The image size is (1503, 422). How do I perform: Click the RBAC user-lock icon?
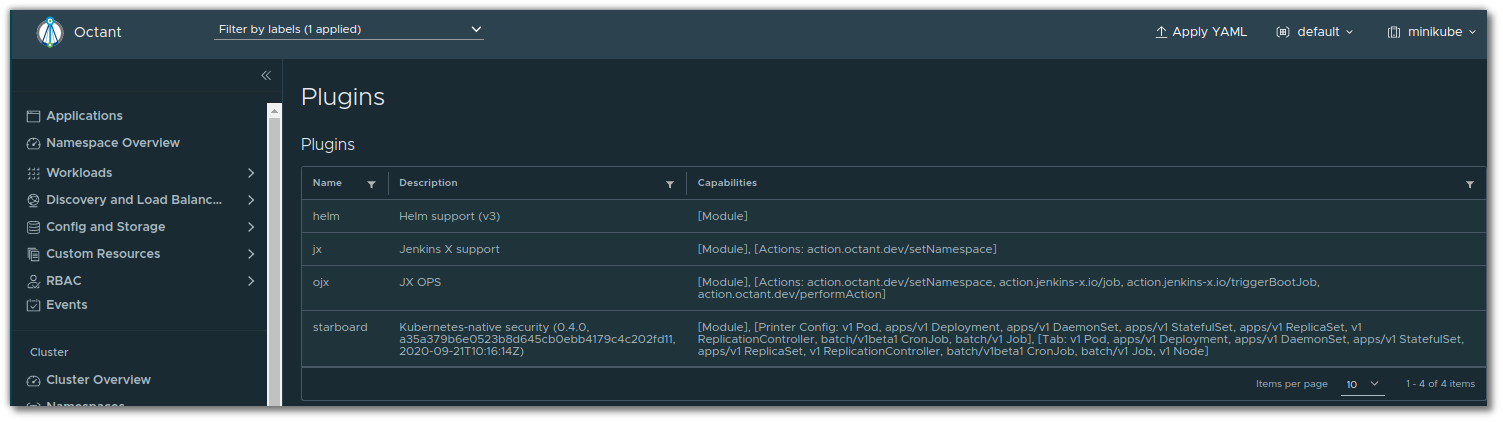click(33, 281)
